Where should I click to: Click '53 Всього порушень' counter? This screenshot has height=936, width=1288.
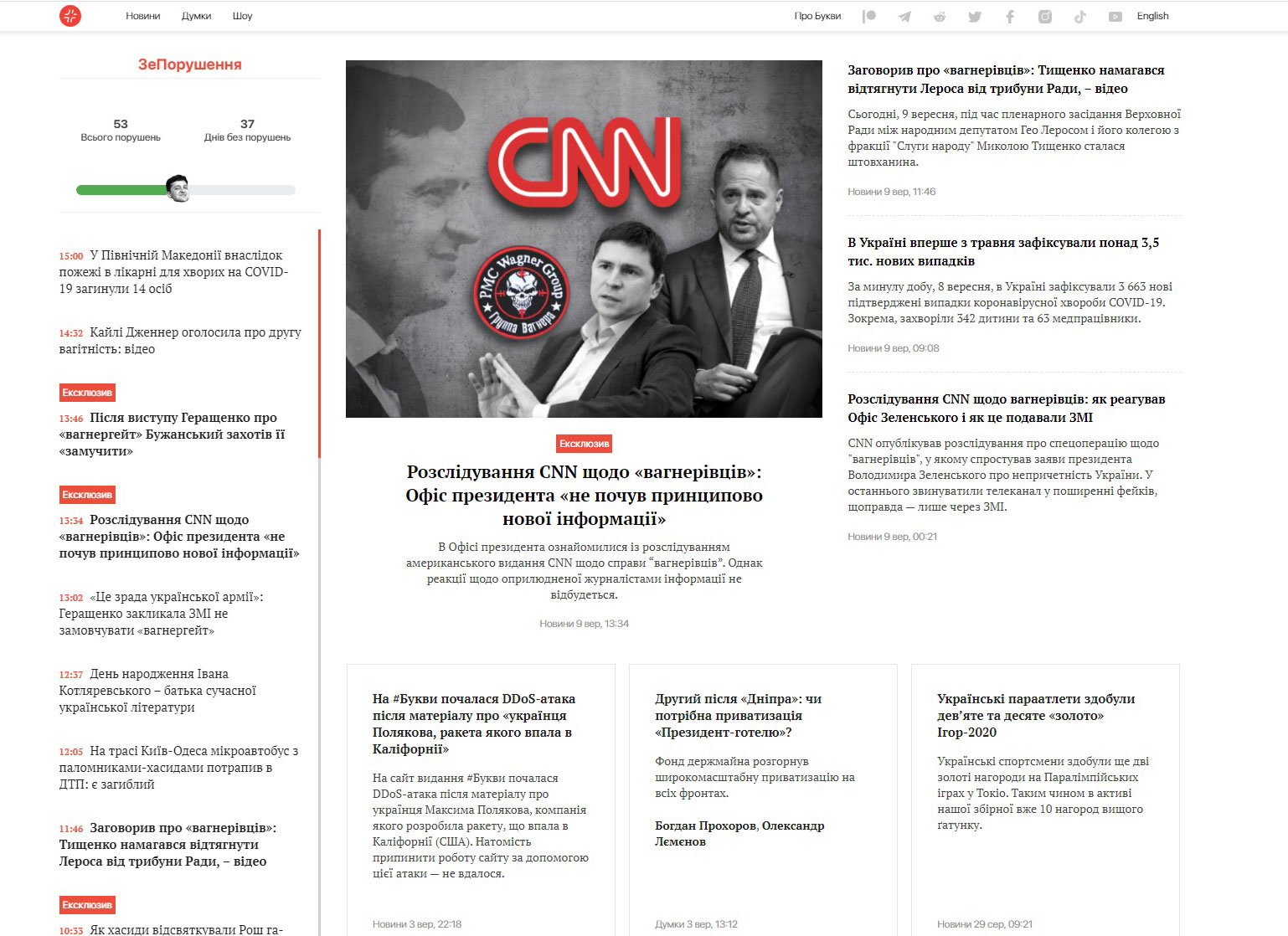point(121,130)
